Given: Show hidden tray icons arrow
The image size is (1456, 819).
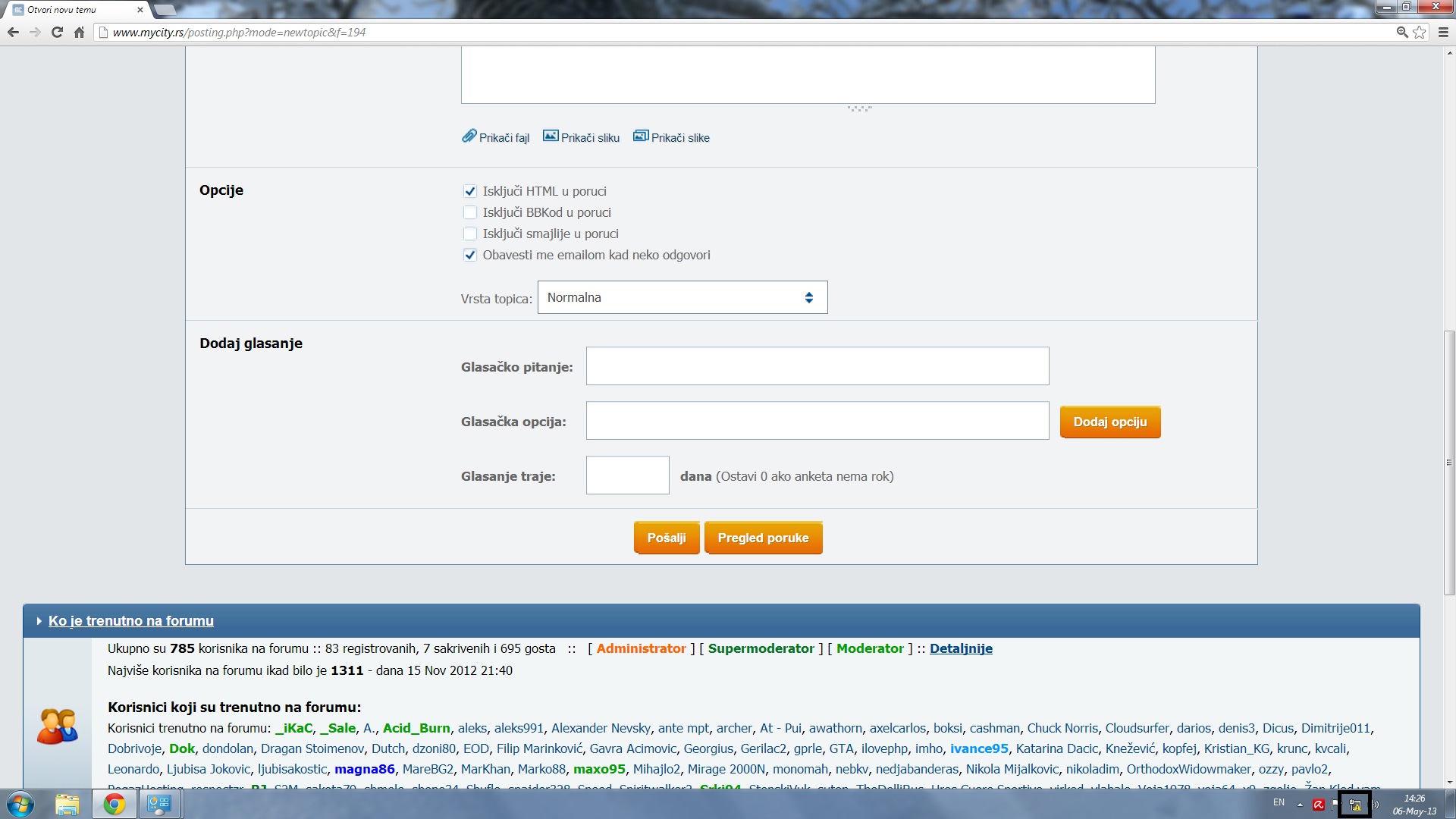Looking at the screenshot, I should pyautogui.click(x=1300, y=805).
